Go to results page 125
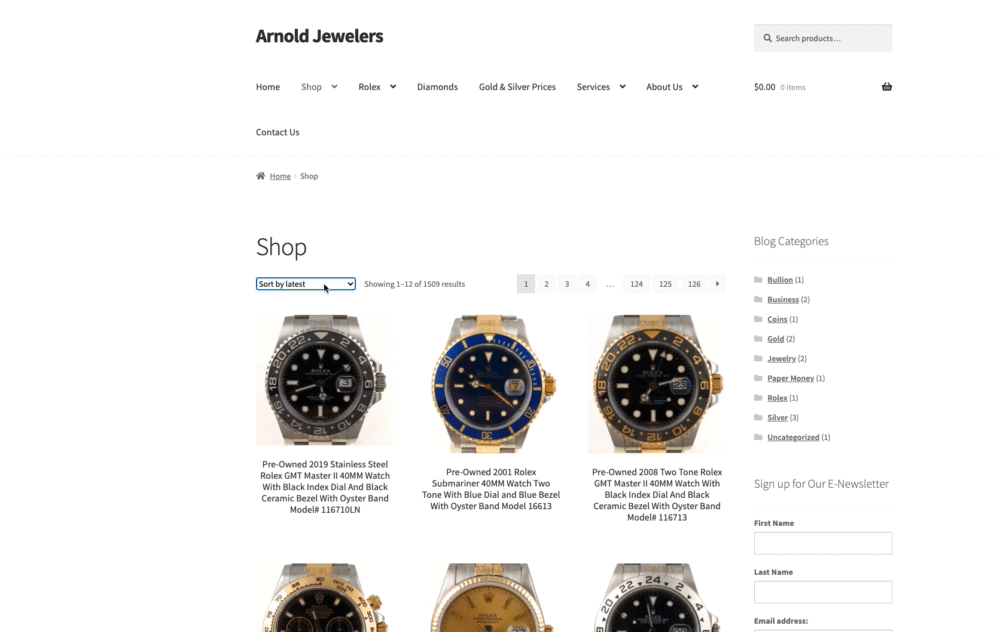1000x632 pixels. [x=665, y=284]
